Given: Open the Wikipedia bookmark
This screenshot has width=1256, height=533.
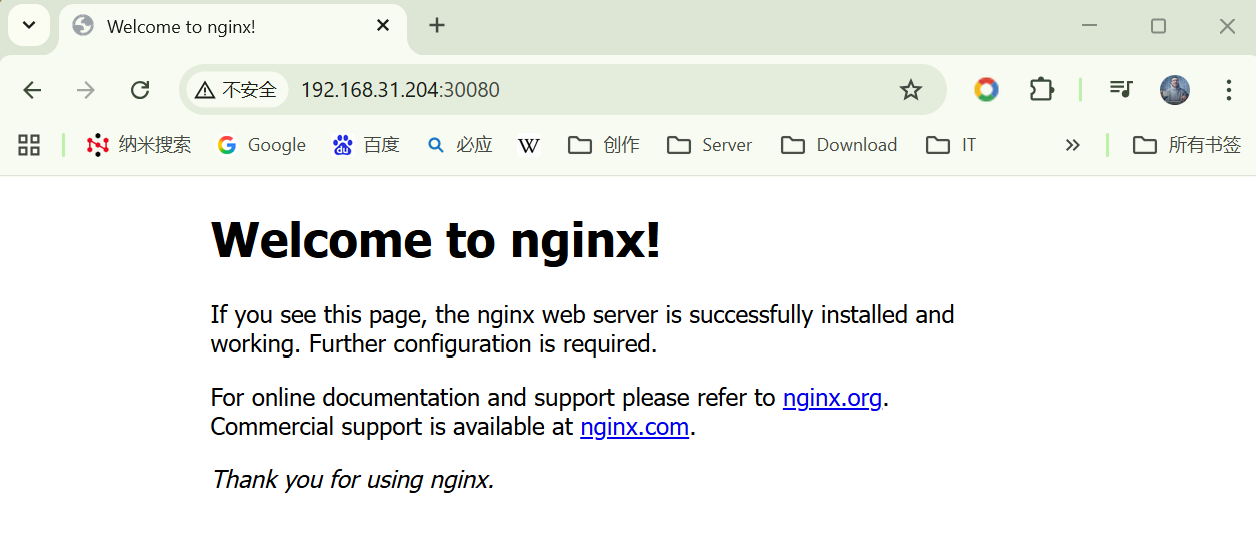Looking at the screenshot, I should click(529, 145).
